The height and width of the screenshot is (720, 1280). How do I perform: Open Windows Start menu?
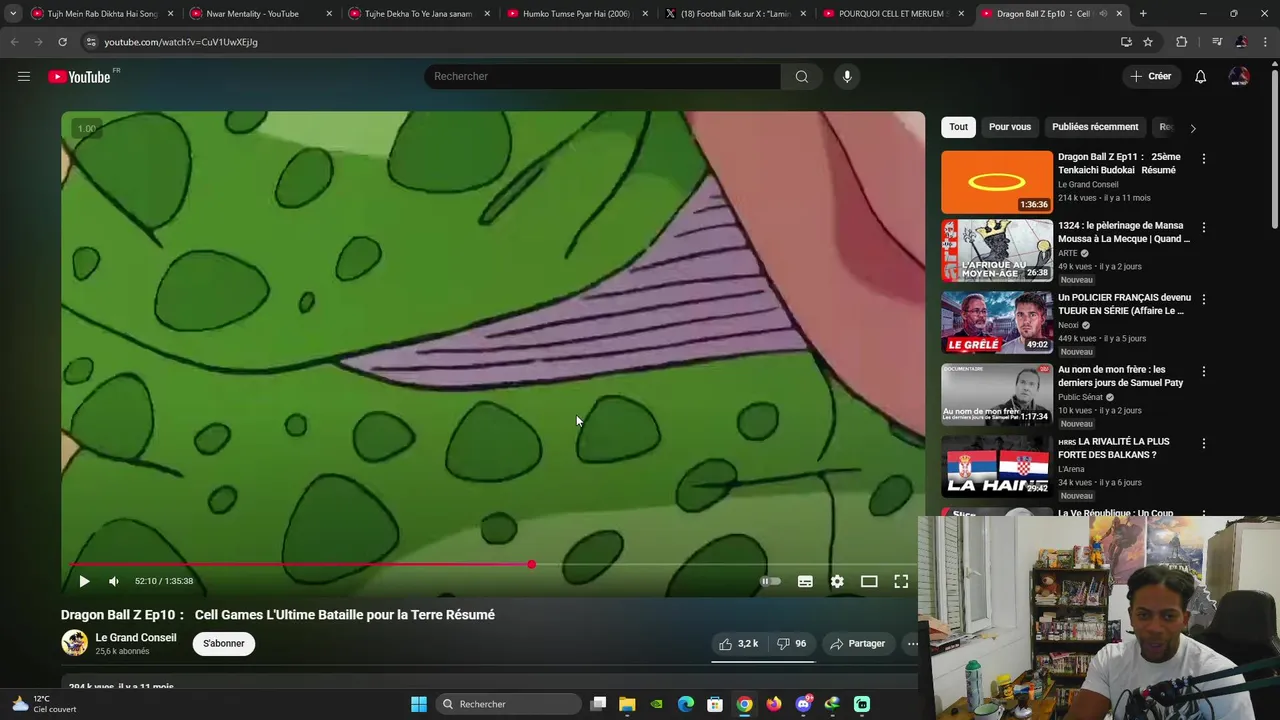pos(419,704)
